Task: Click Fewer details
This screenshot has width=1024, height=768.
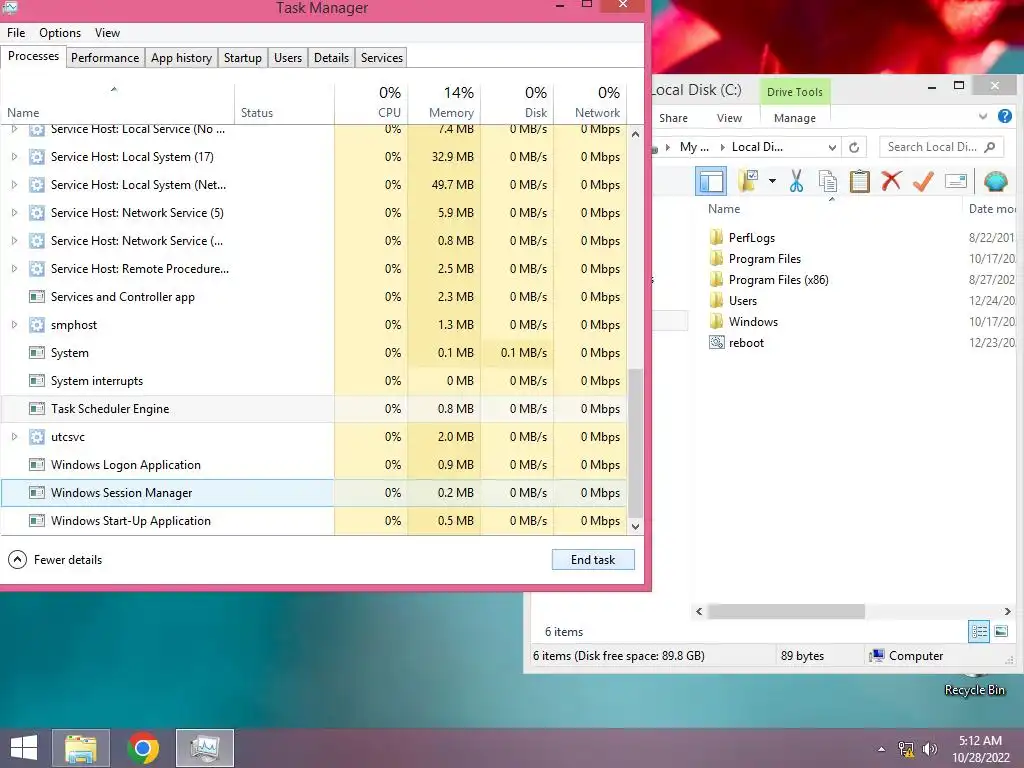Action: point(55,560)
